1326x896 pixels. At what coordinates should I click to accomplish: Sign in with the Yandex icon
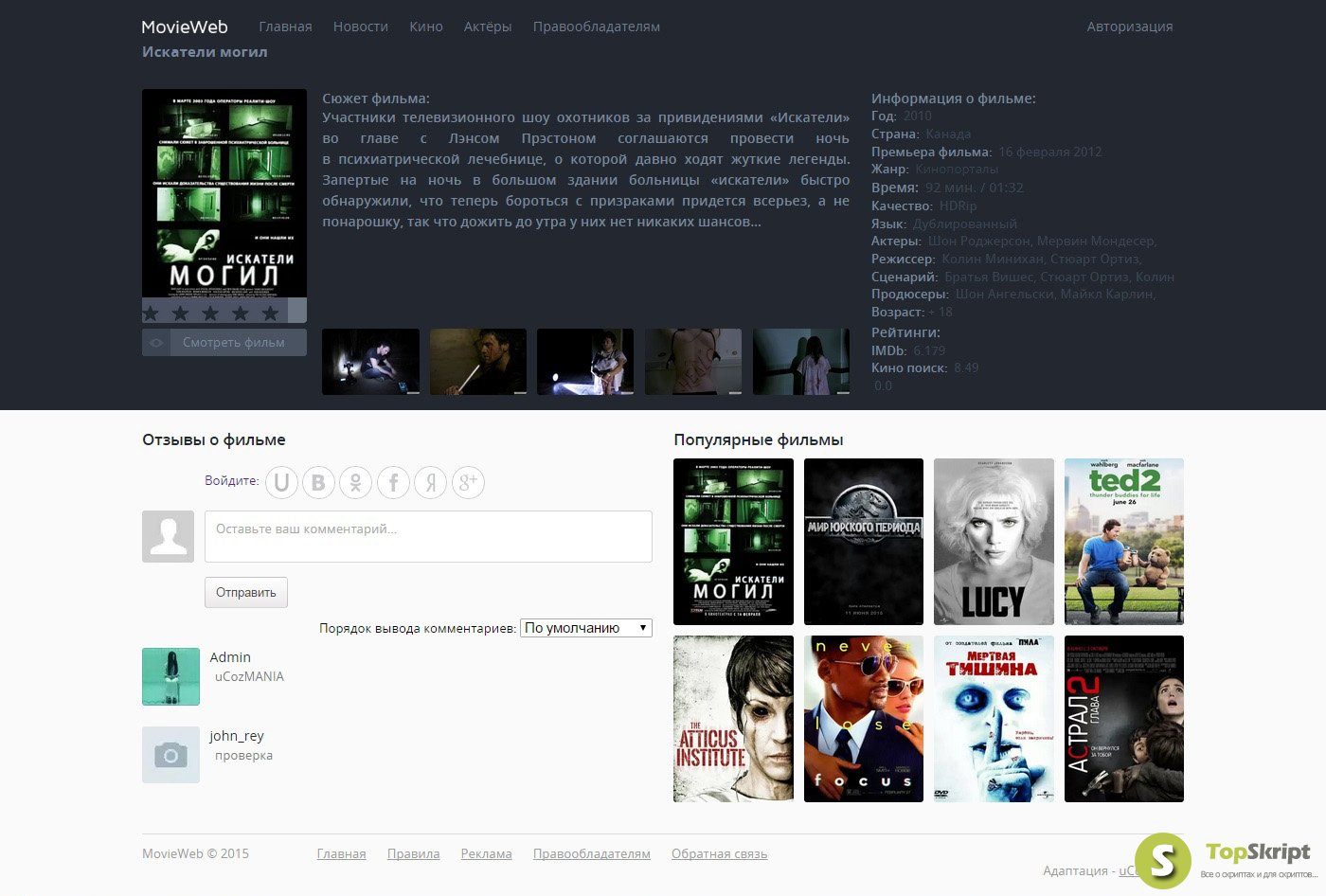coord(431,482)
